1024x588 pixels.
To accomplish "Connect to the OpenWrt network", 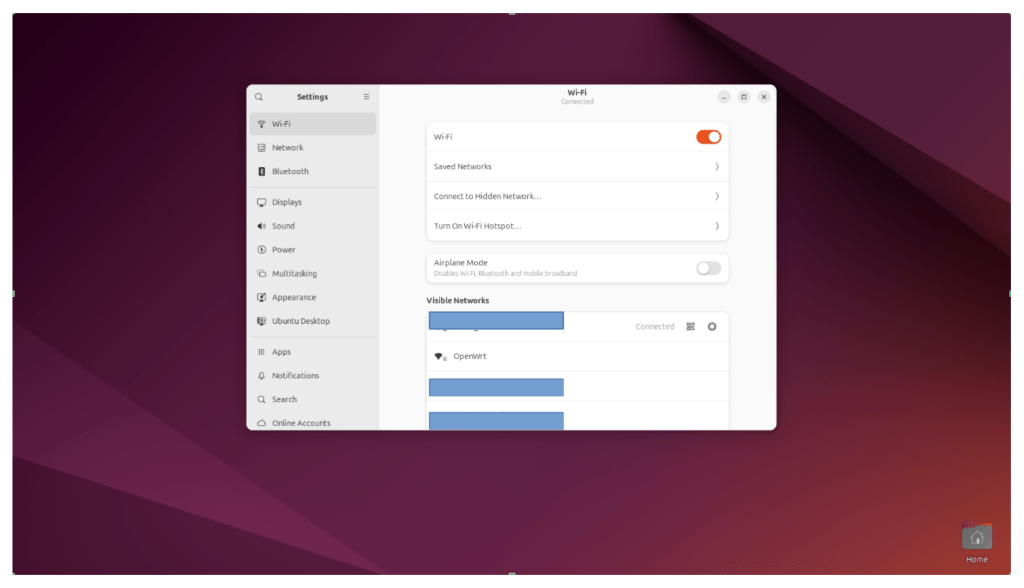I will click(x=577, y=357).
